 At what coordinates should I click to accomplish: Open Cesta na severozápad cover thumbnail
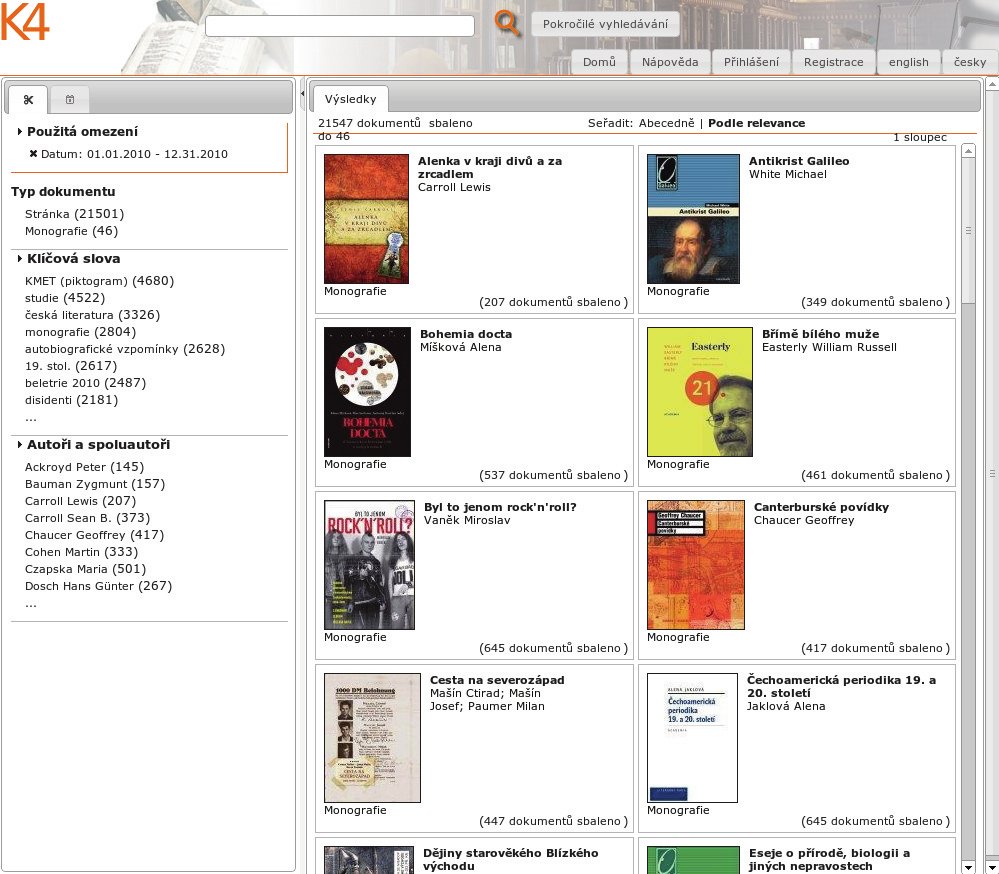click(372, 738)
